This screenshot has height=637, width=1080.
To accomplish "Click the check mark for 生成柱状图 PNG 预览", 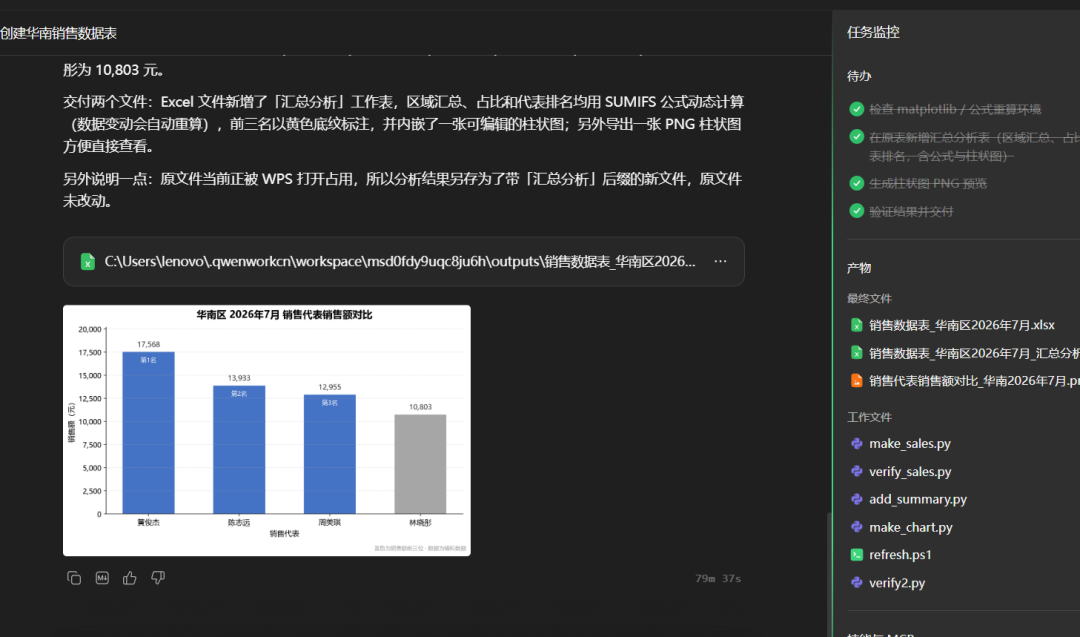I will 856,183.
